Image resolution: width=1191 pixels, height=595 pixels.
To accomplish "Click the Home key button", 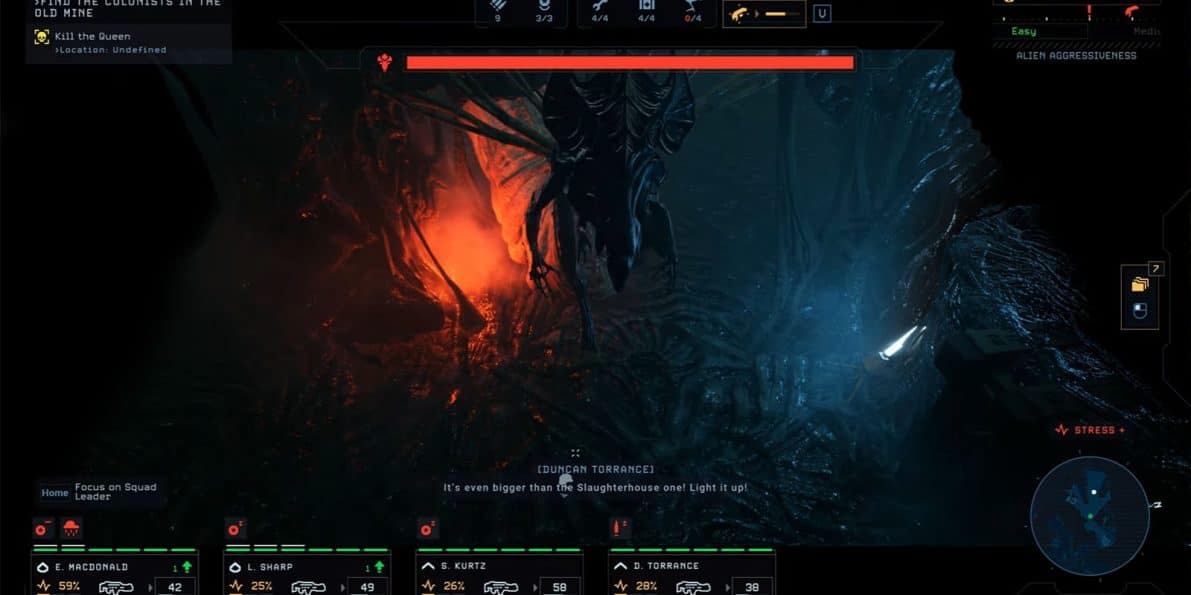I will coord(55,492).
